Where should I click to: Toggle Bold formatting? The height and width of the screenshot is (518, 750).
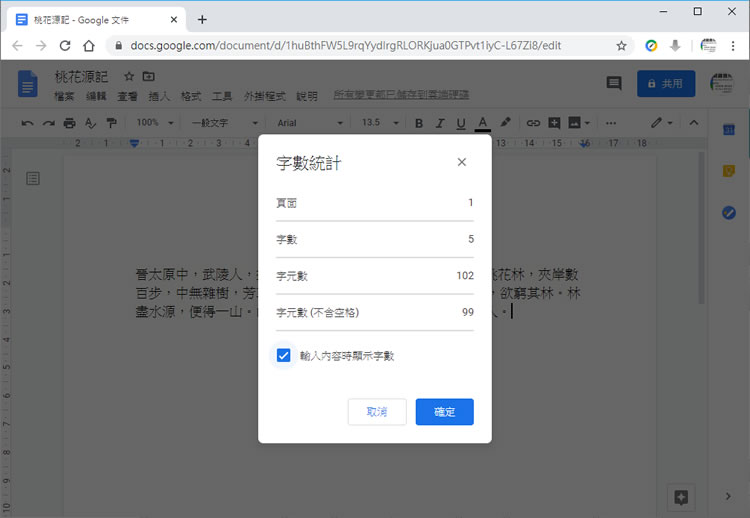[x=419, y=123]
